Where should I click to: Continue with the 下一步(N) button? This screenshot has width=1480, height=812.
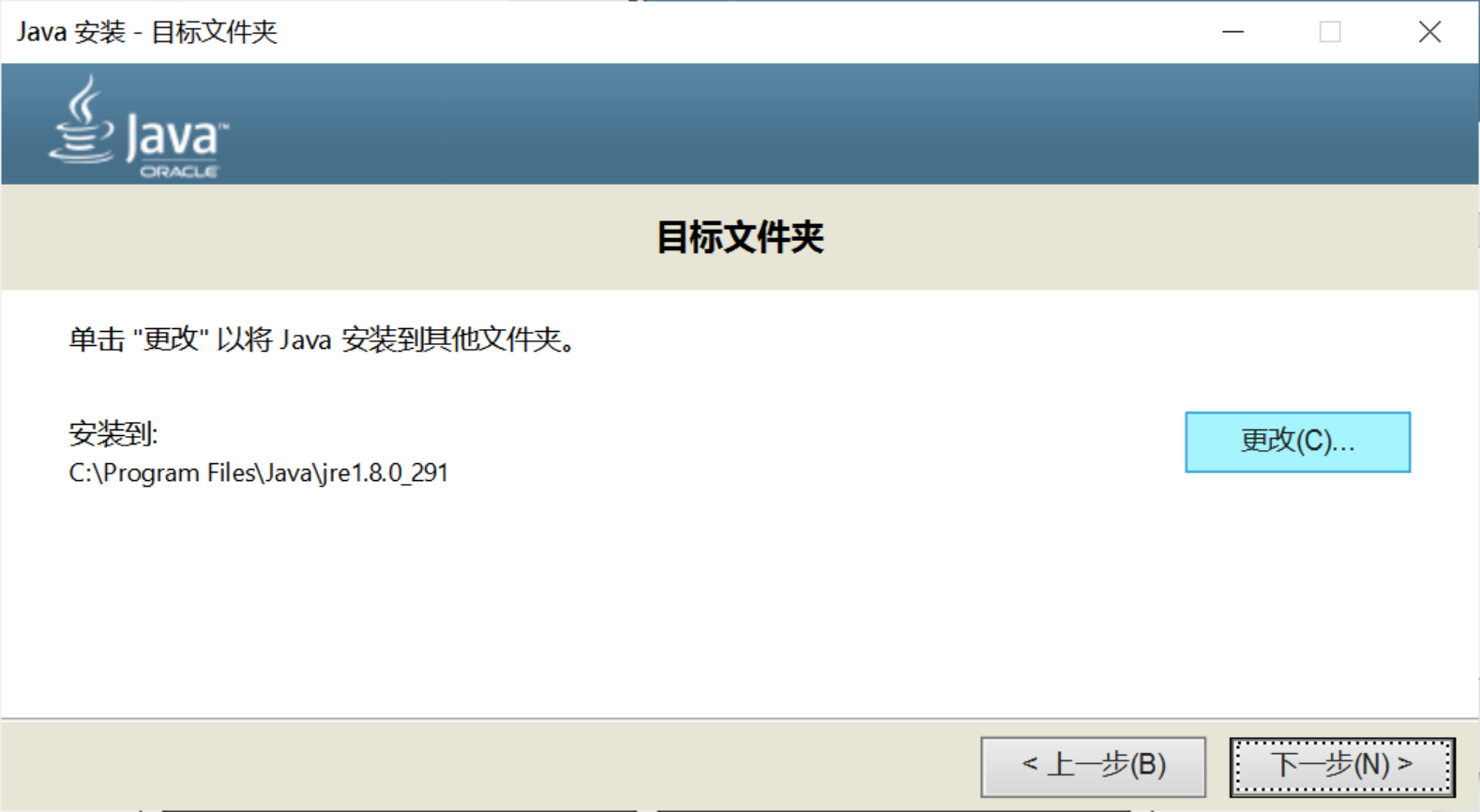coord(1342,766)
